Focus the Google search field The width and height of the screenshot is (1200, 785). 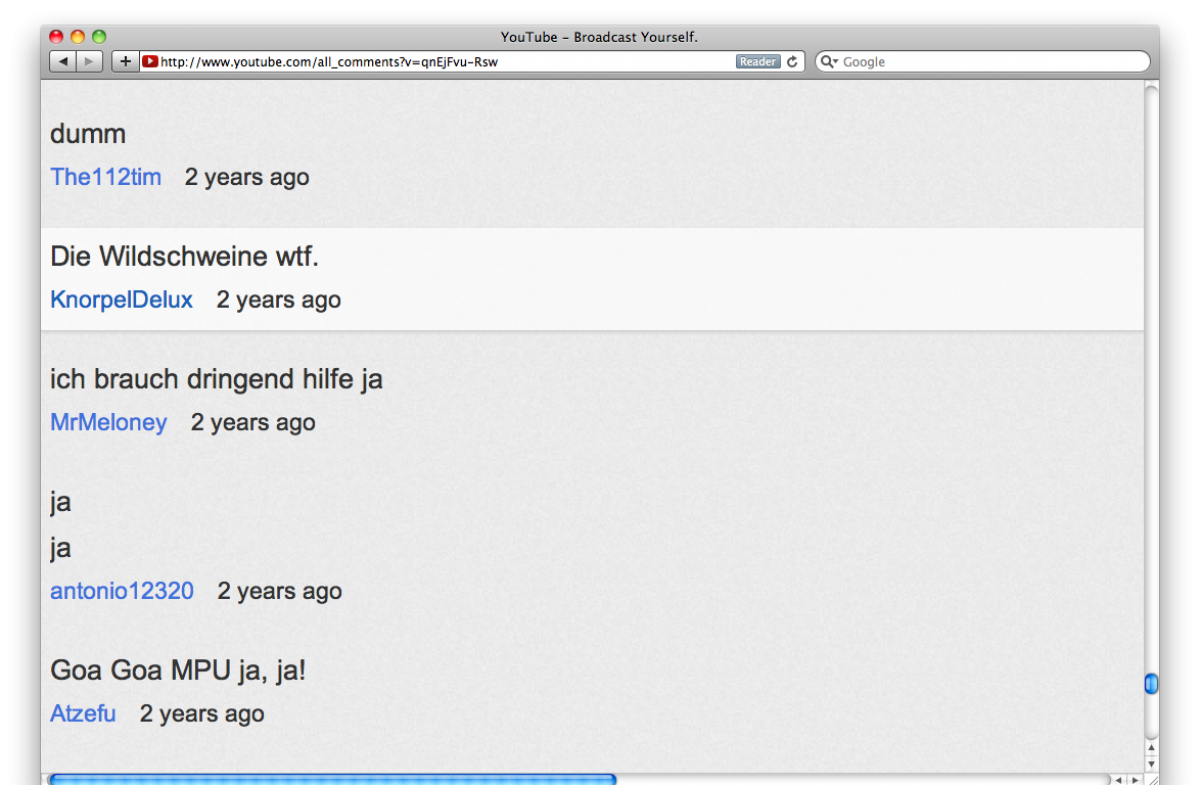click(990, 62)
